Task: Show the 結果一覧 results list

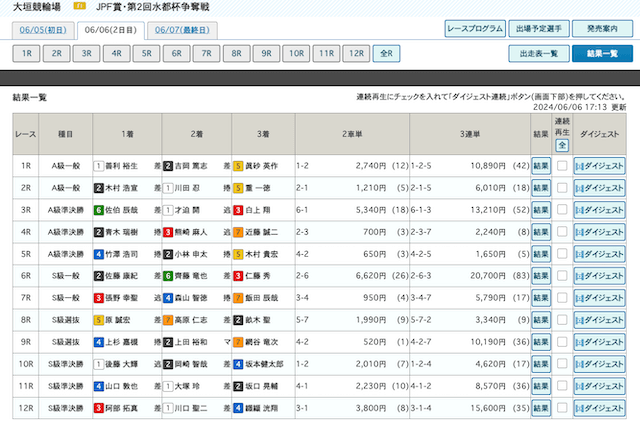Action: point(602,53)
